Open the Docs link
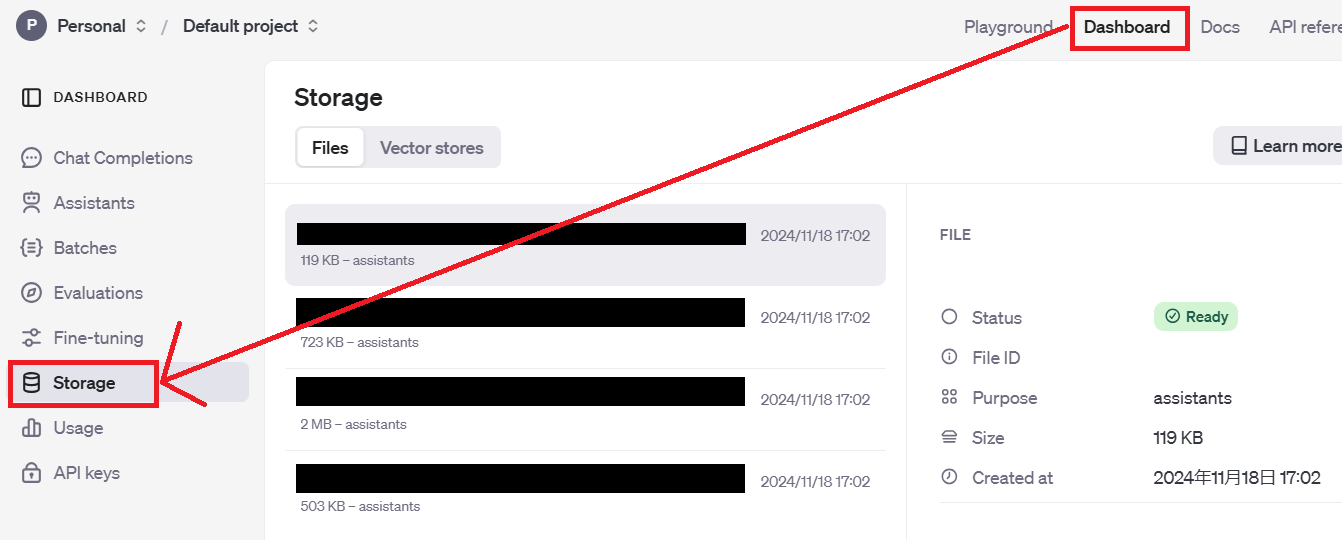The width and height of the screenshot is (1342, 540). click(x=1220, y=27)
